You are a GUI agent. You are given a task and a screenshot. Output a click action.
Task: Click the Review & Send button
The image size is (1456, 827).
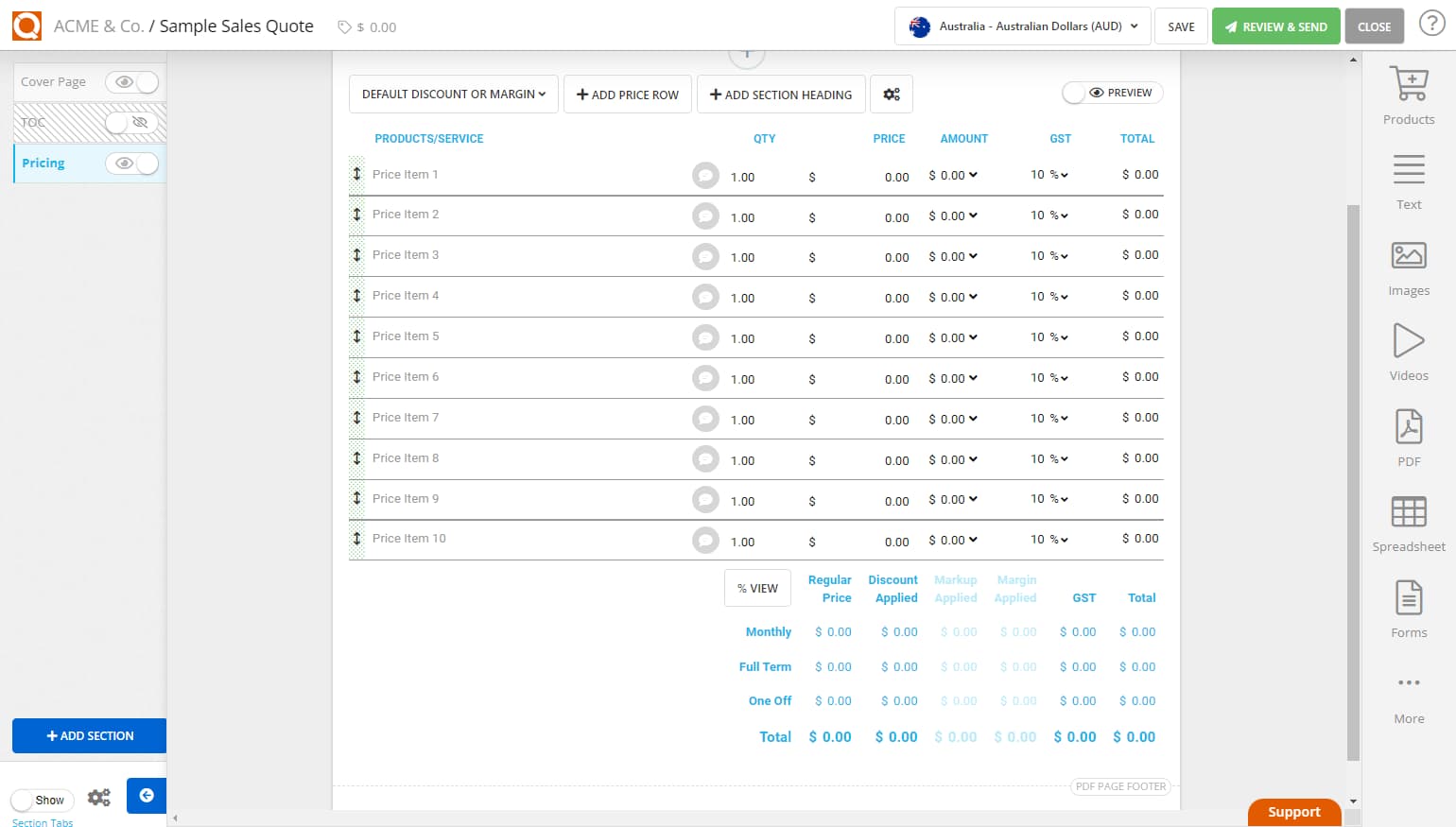coord(1275,26)
